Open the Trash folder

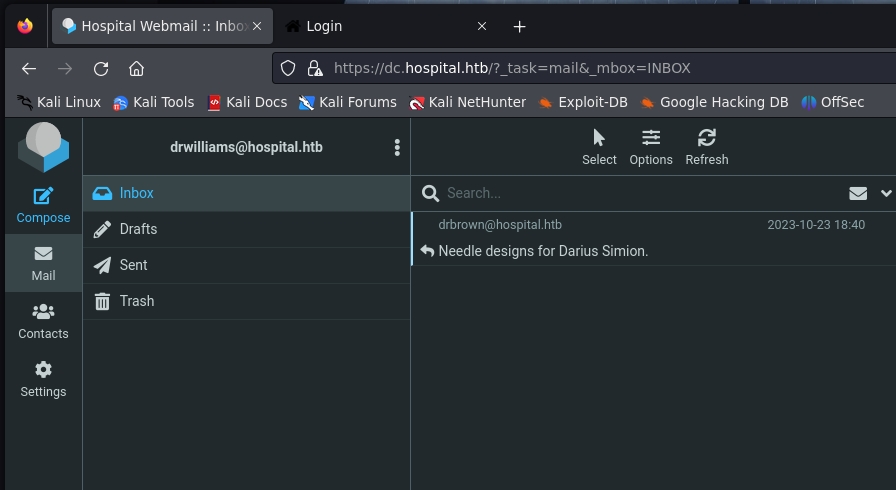136,301
